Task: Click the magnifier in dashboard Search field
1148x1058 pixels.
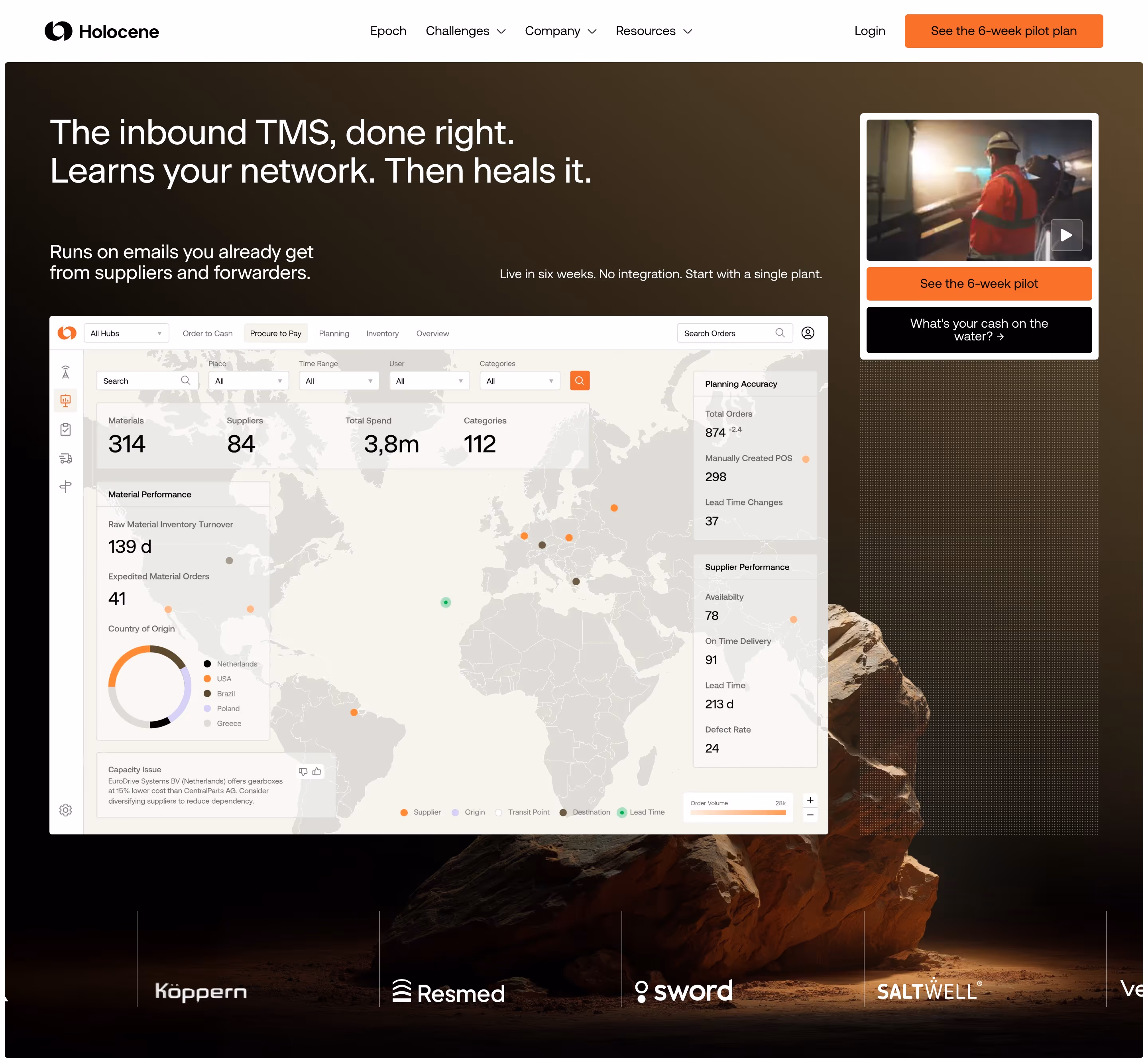Action: (185, 380)
